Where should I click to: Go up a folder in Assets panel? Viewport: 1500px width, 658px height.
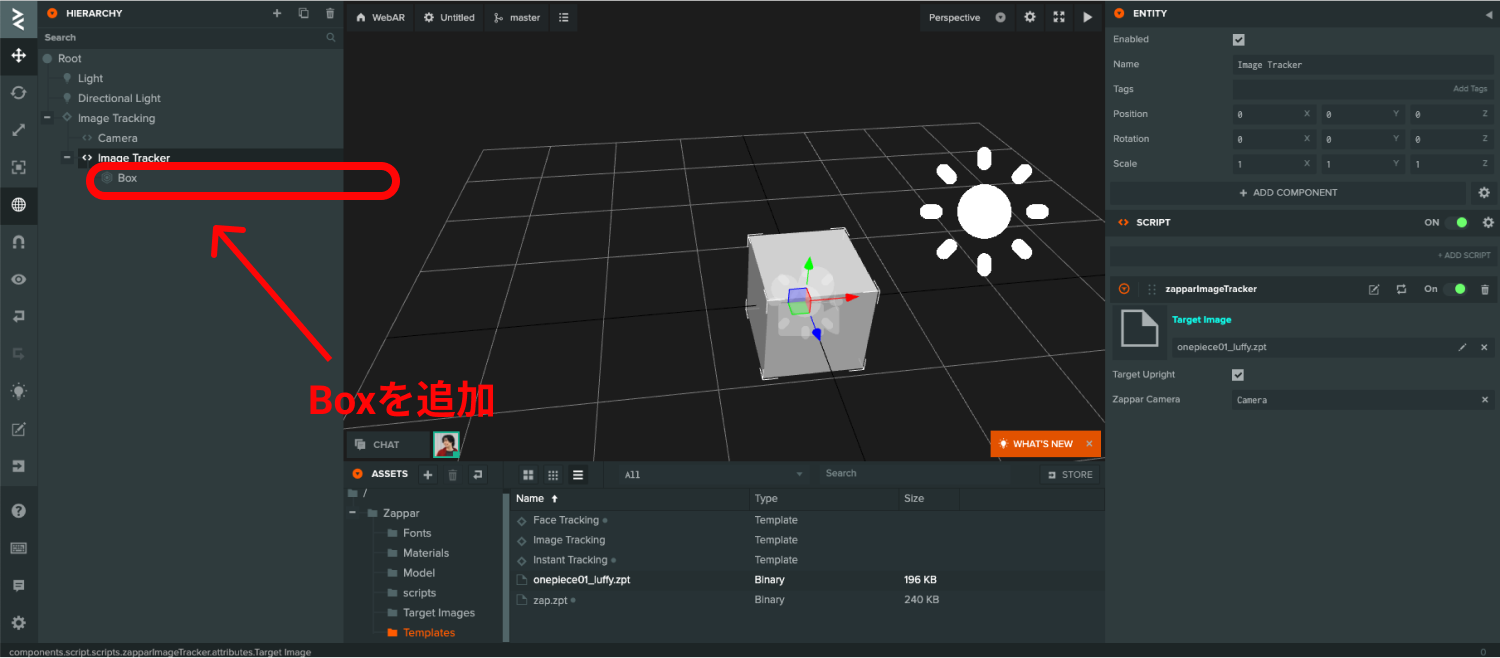point(478,474)
